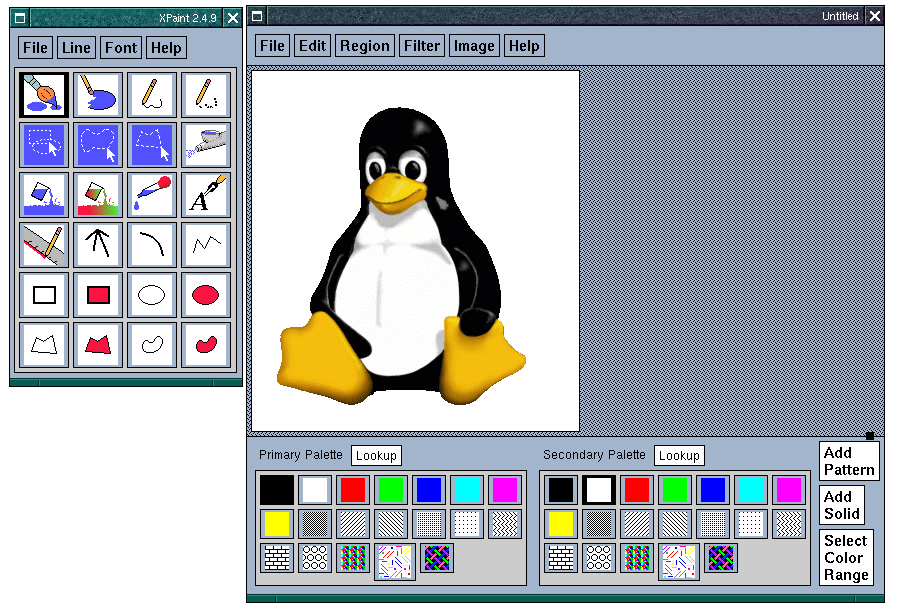
Task: Choose the Filled Freehand red blob tool
Action: [206, 345]
